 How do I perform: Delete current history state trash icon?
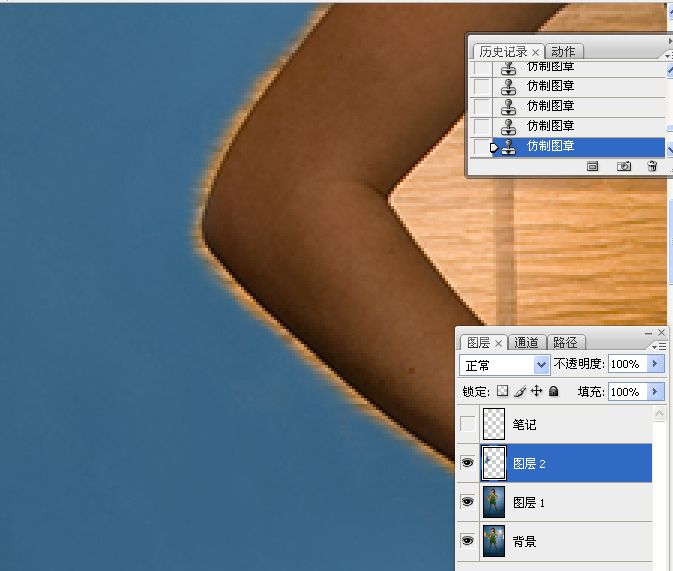coord(652,166)
